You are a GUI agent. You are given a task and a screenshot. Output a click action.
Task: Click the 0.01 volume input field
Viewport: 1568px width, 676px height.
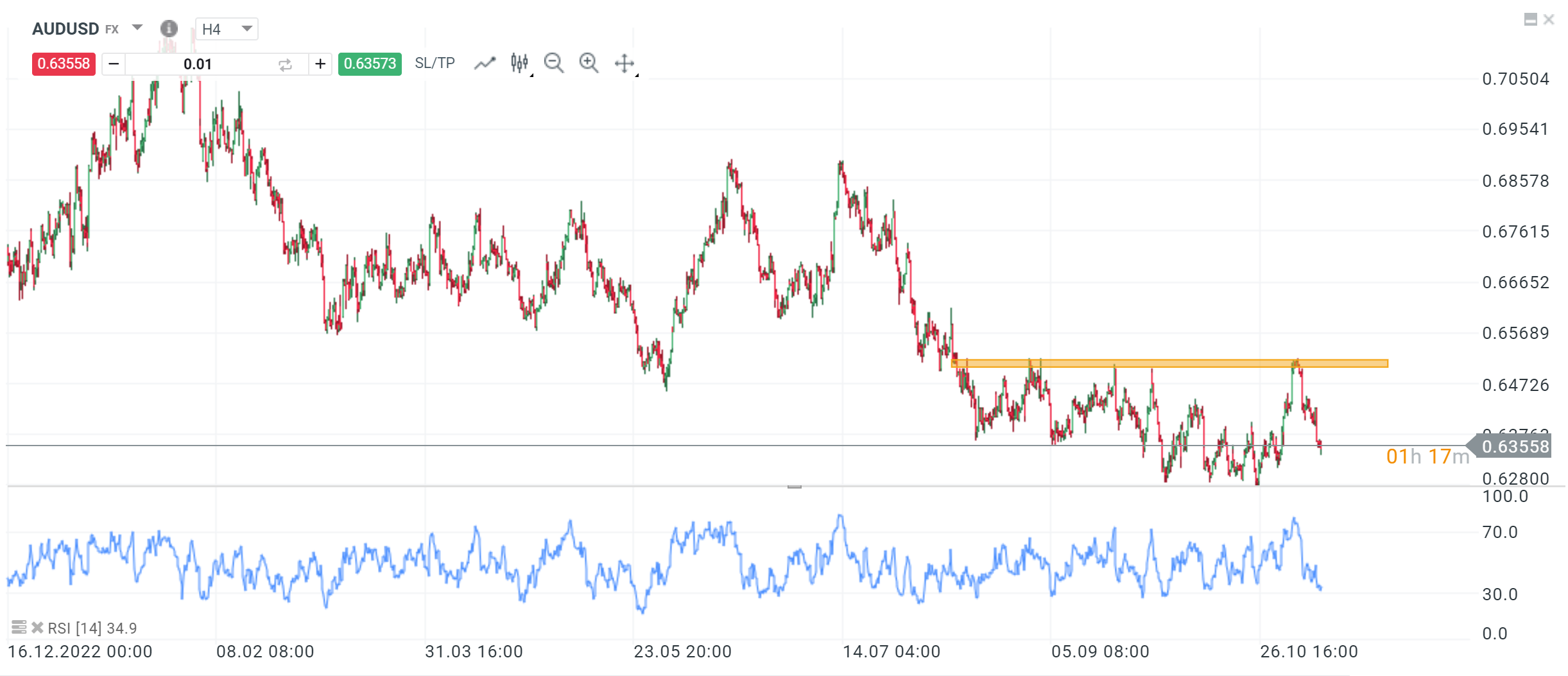(x=199, y=64)
